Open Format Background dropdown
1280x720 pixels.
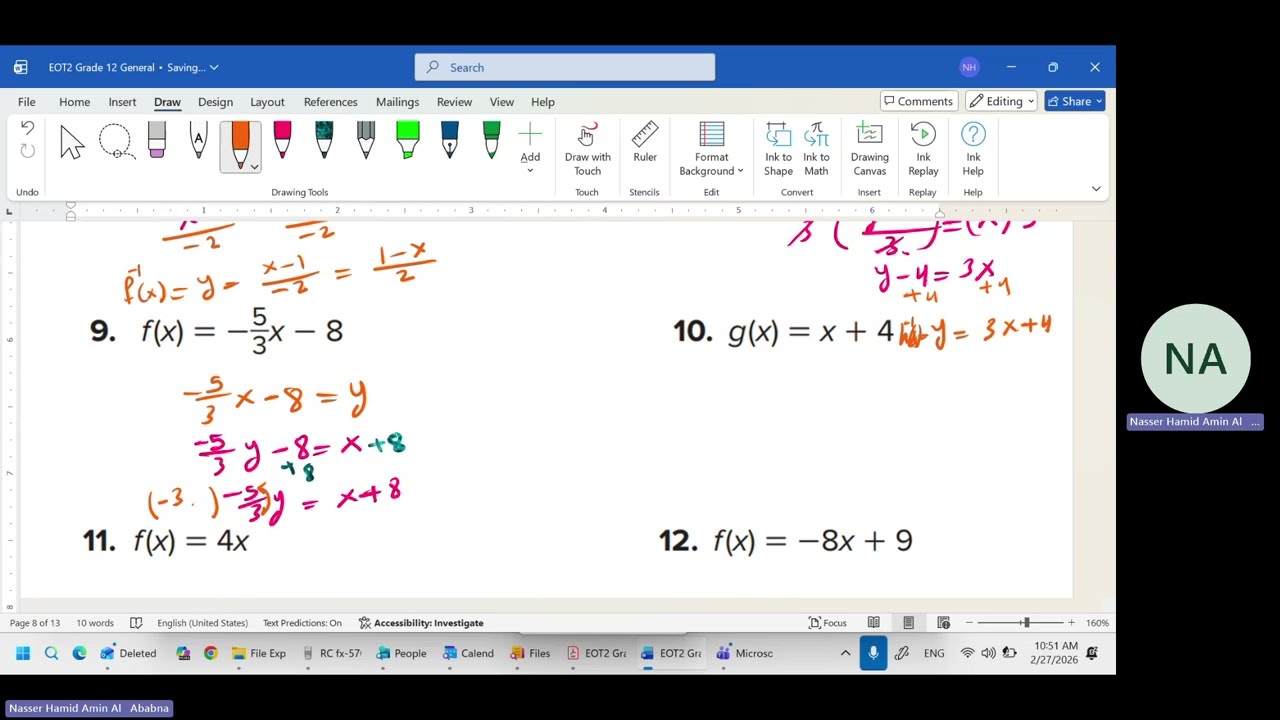(711, 149)
